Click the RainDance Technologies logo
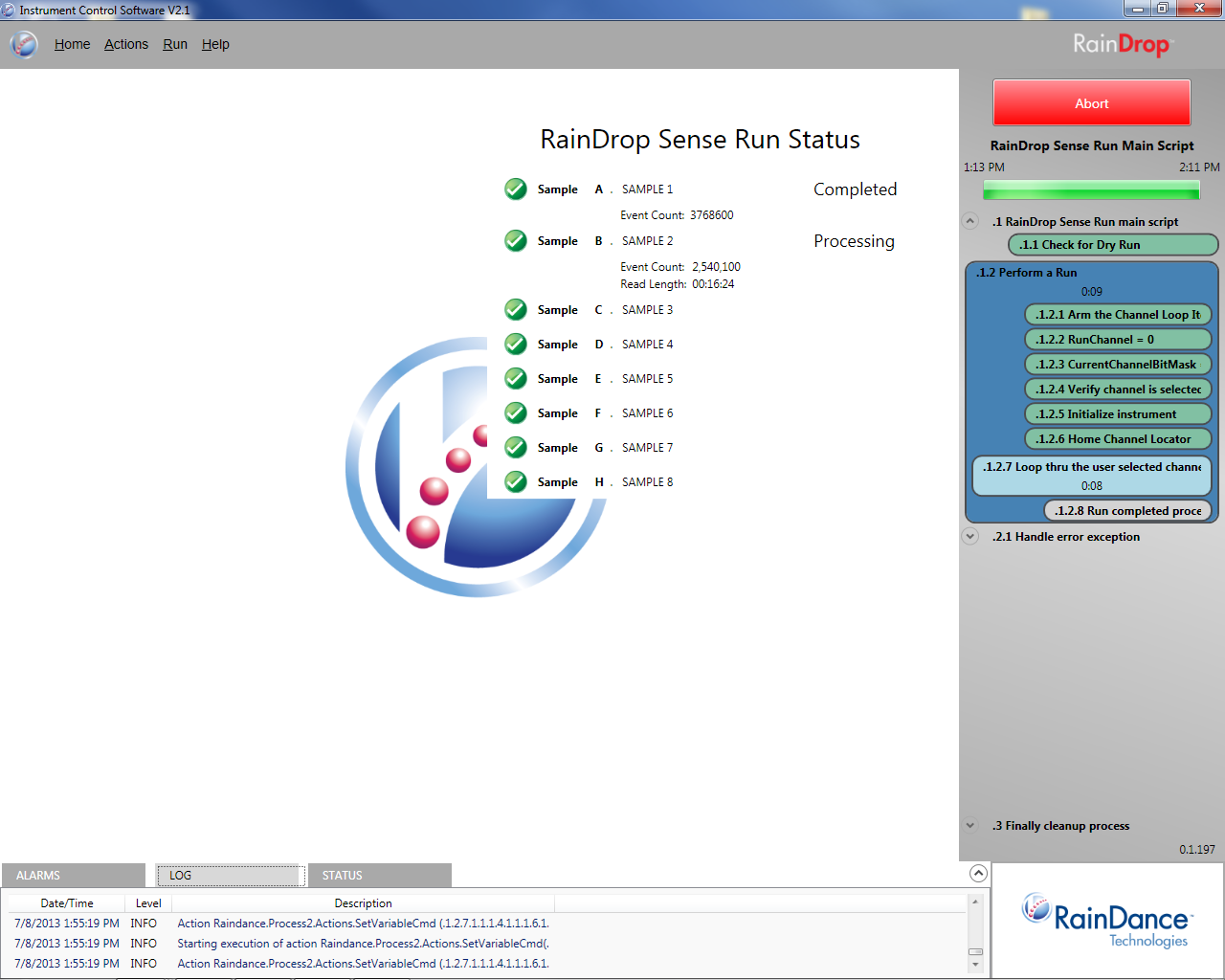This screenshot has width=1225, height=980. [1107, 921]
